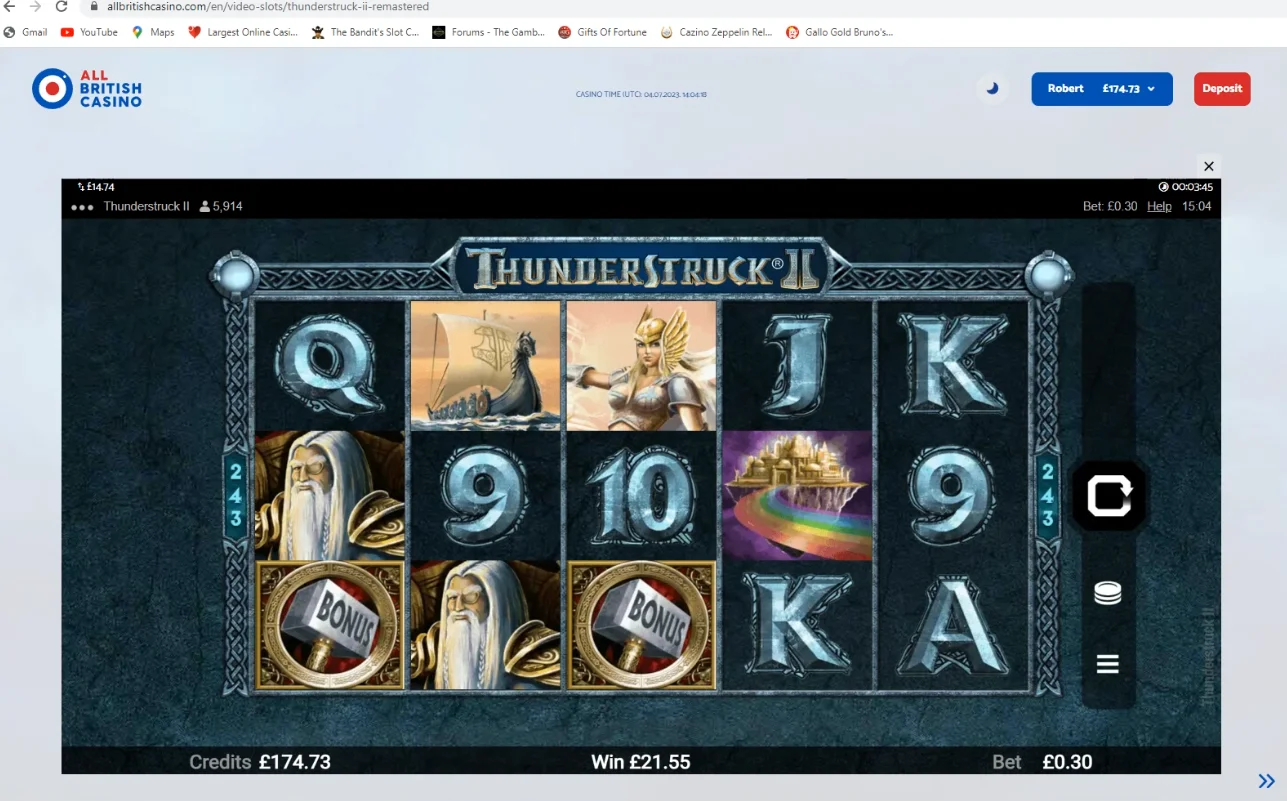
Task: Click the Win £21.55 display
Action: (641, 762)
